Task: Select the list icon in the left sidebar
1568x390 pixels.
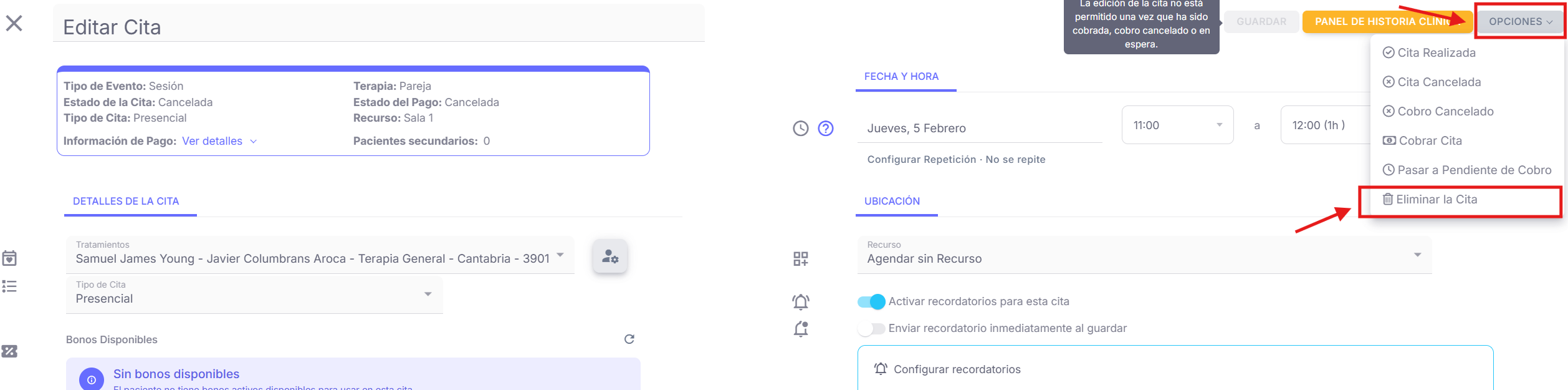Action: click(x=9, y=286)
